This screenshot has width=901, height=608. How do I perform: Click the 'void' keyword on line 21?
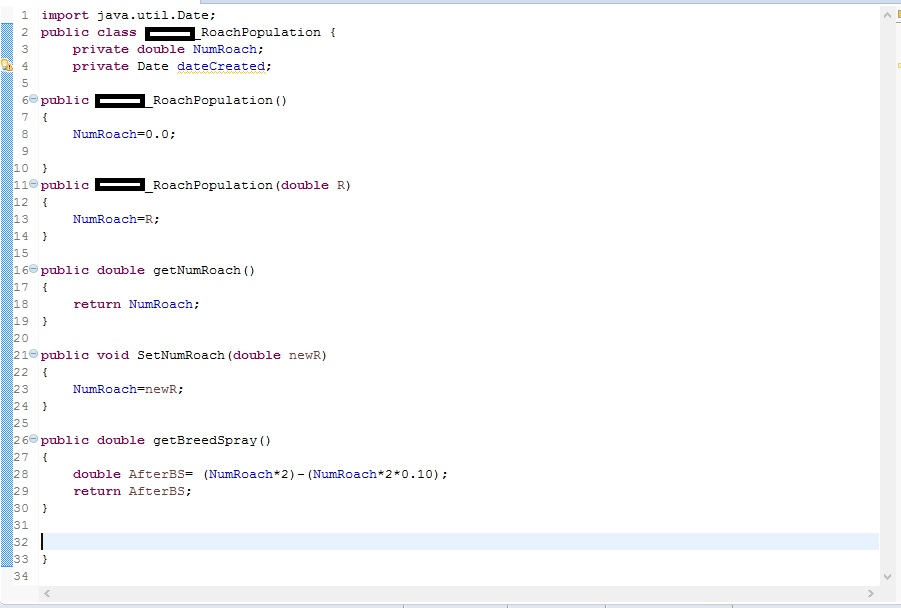point(113,356)
